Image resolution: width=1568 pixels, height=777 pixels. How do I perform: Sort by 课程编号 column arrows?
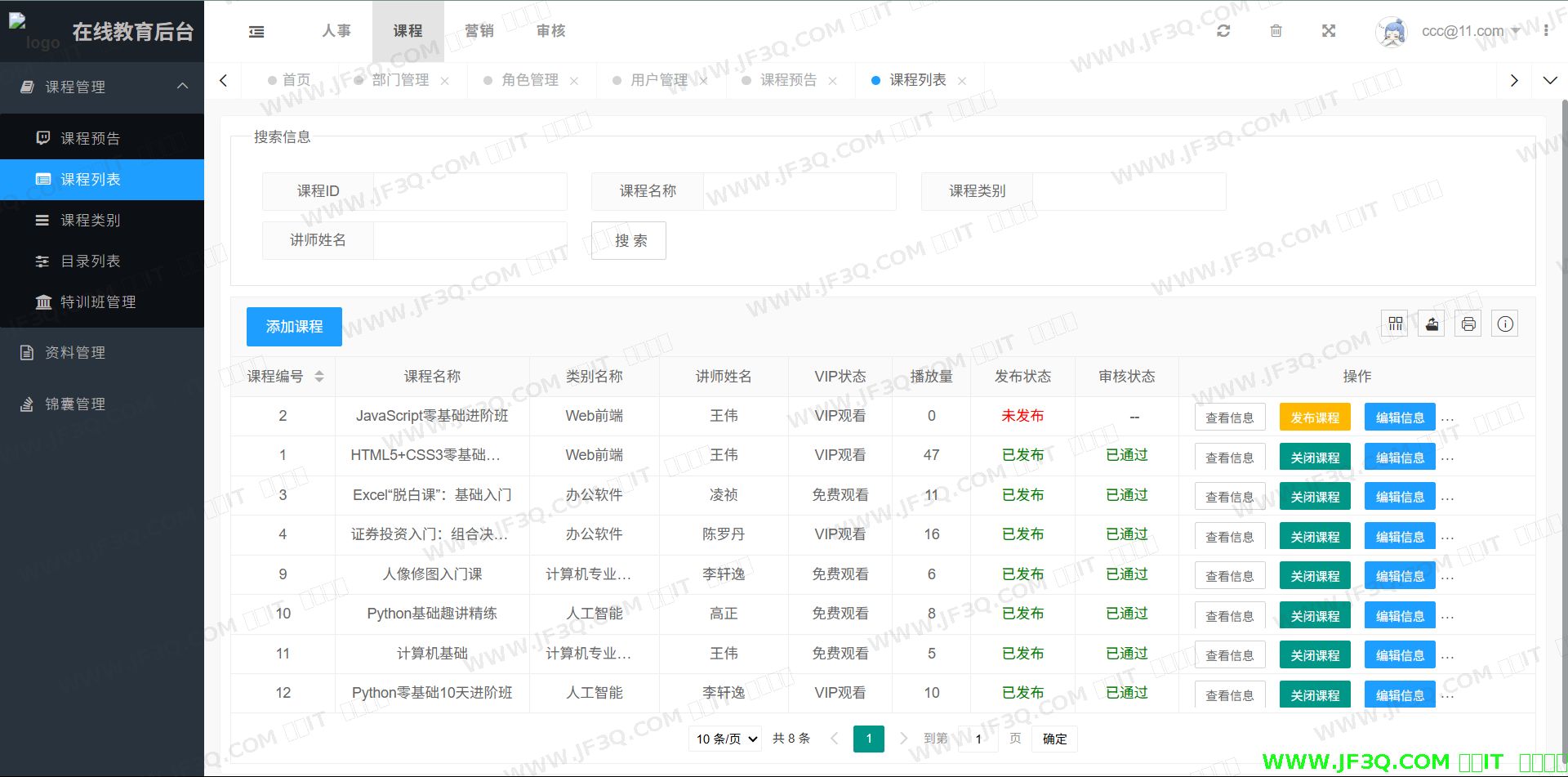pos(319,377)
